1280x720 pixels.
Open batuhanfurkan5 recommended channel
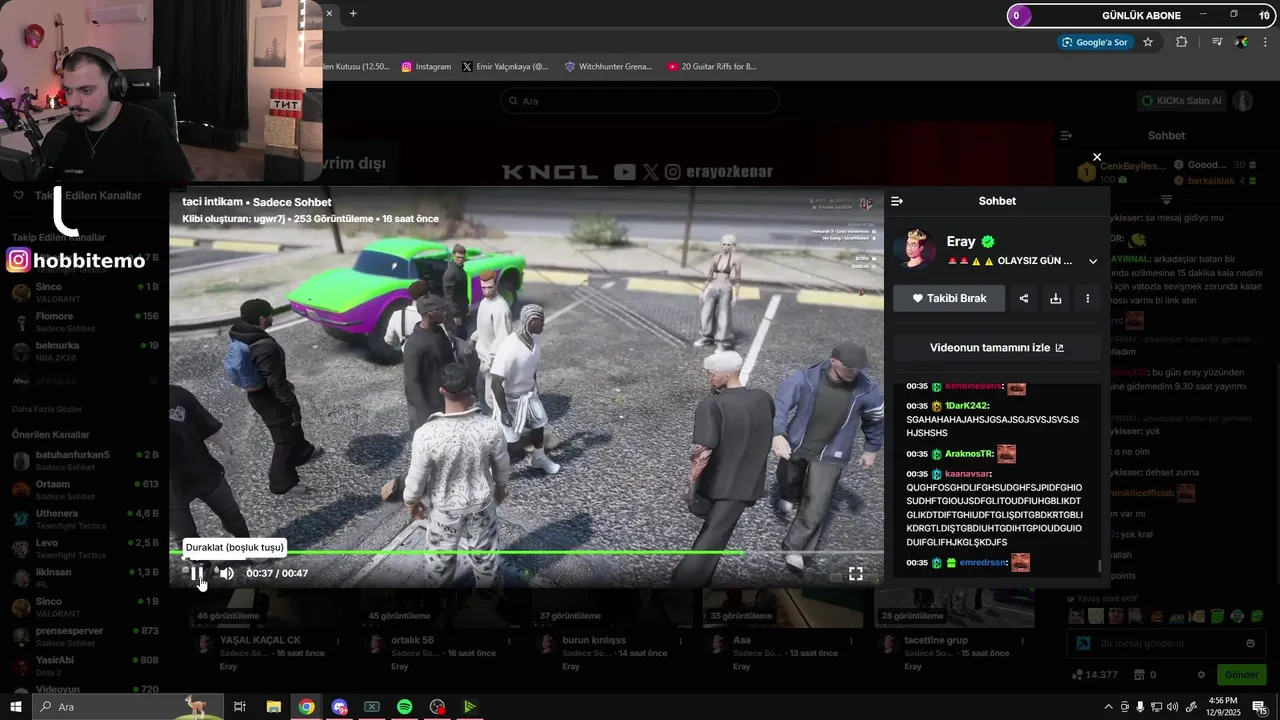point(85,461)
